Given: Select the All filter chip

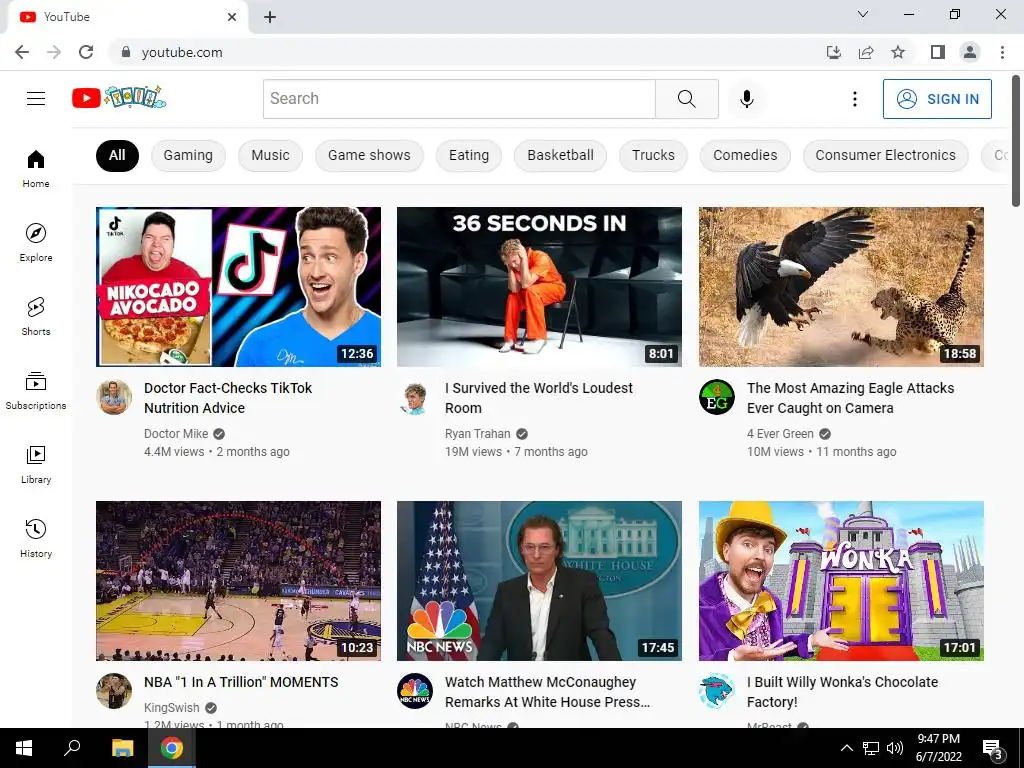Looking at the screenshot, I should point(117,155).
